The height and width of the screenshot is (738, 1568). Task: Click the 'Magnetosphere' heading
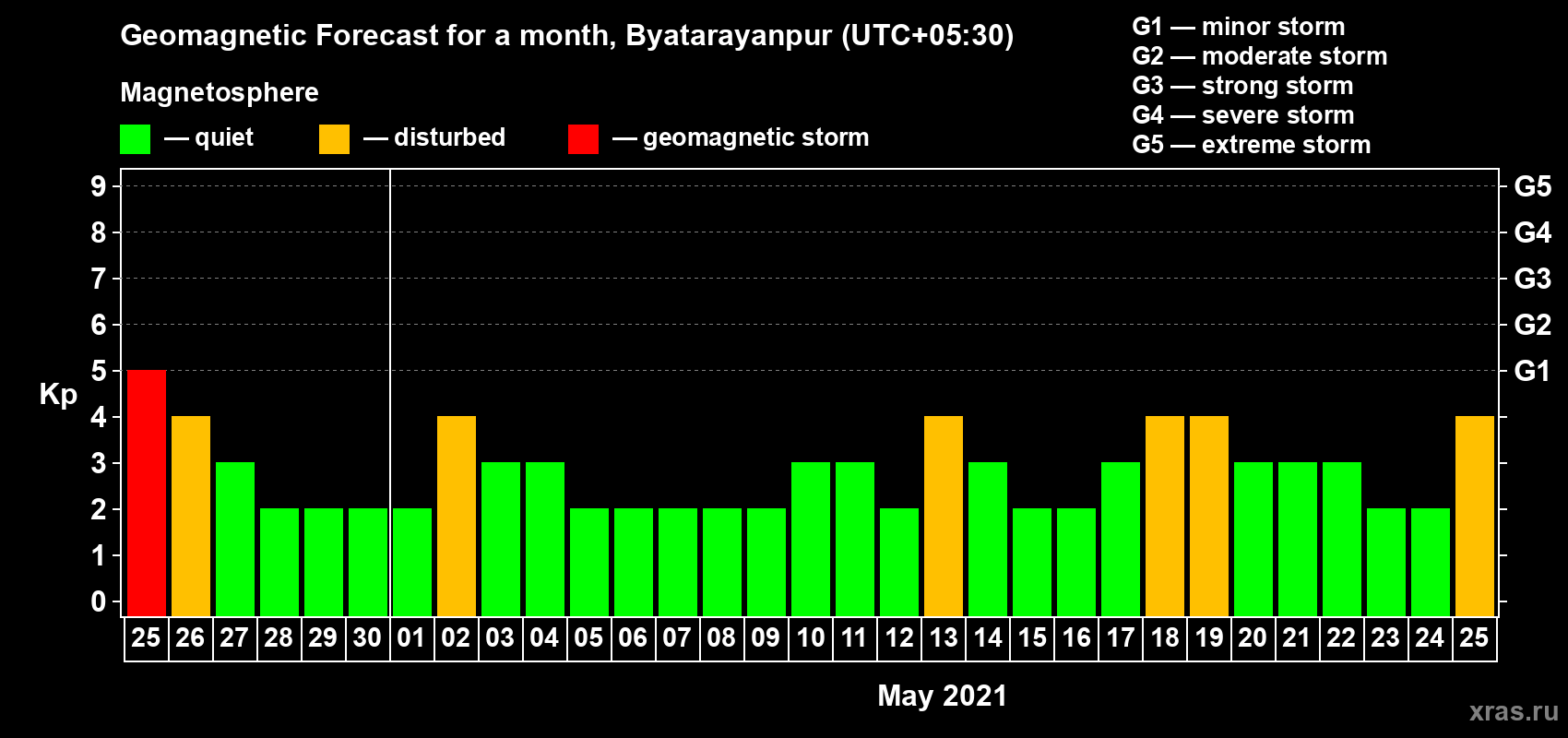click(220, 92)
